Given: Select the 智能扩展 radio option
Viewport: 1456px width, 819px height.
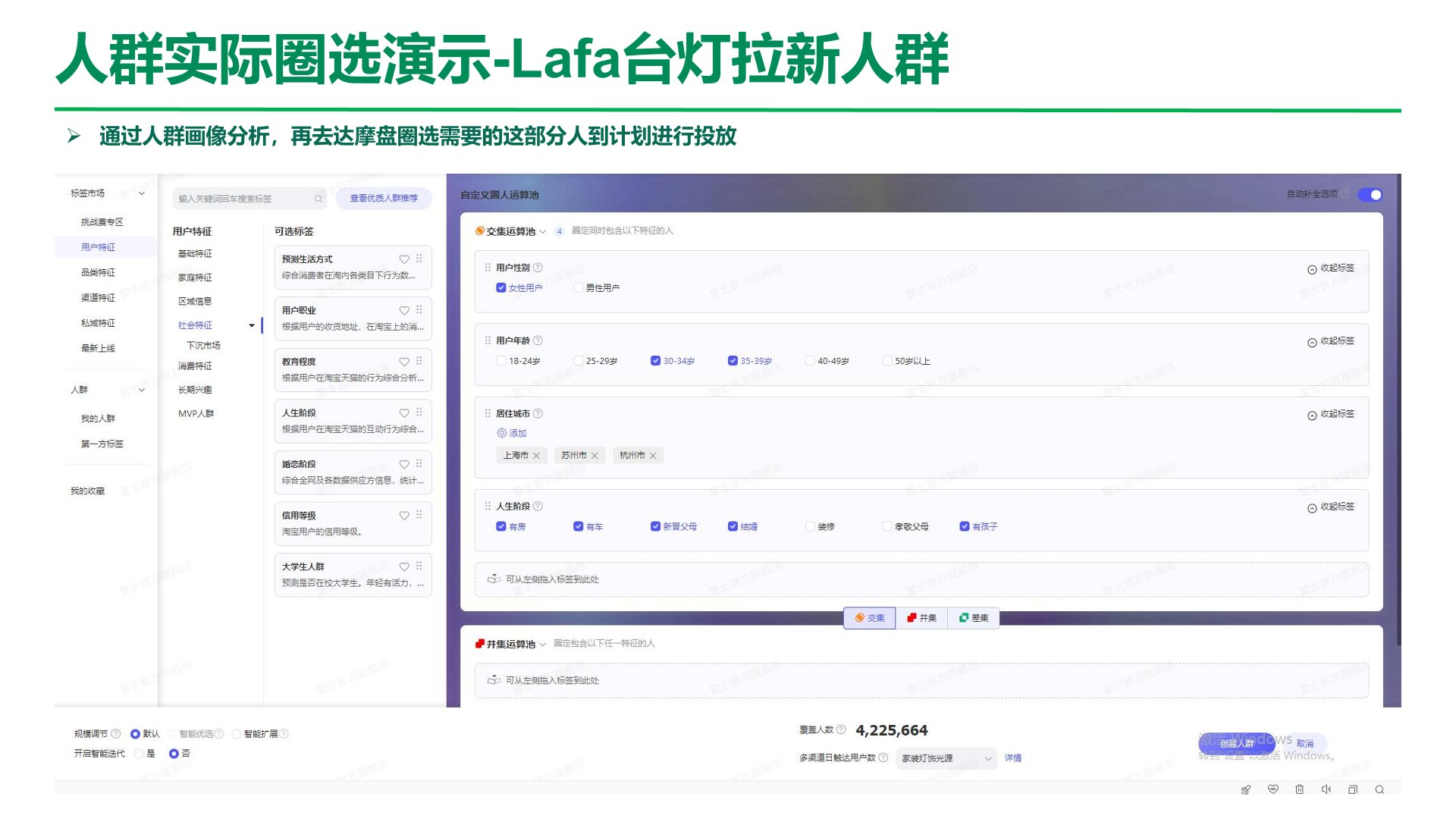Looking at the screenshot, I should coord(237,734).
